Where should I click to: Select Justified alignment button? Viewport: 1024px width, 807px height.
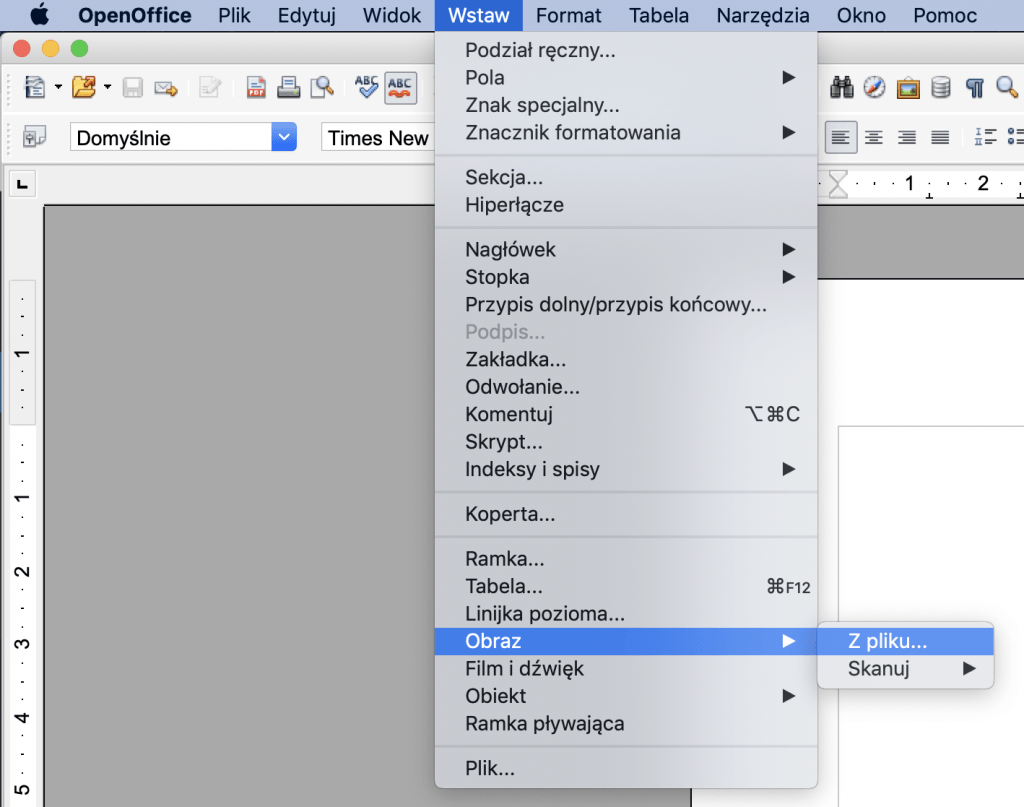(940, 137)
